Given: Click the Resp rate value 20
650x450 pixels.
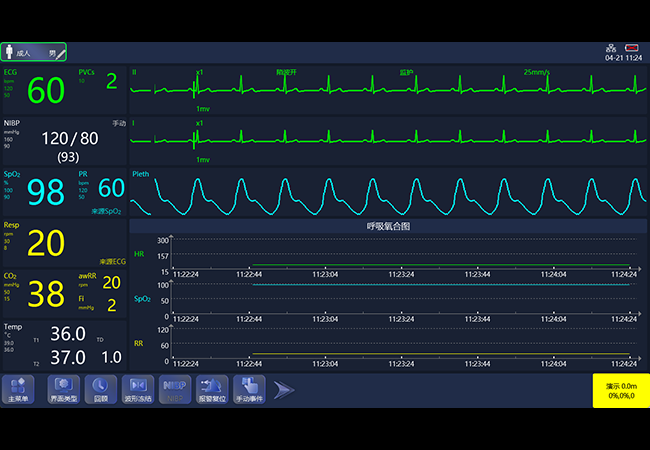Looking at the screenshot, I should (46, 243).
